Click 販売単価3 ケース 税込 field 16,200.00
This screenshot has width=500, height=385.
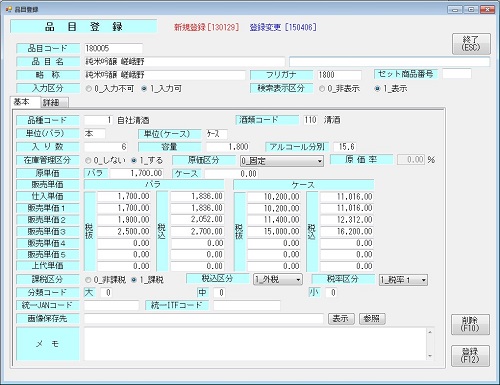pos(347,232)
